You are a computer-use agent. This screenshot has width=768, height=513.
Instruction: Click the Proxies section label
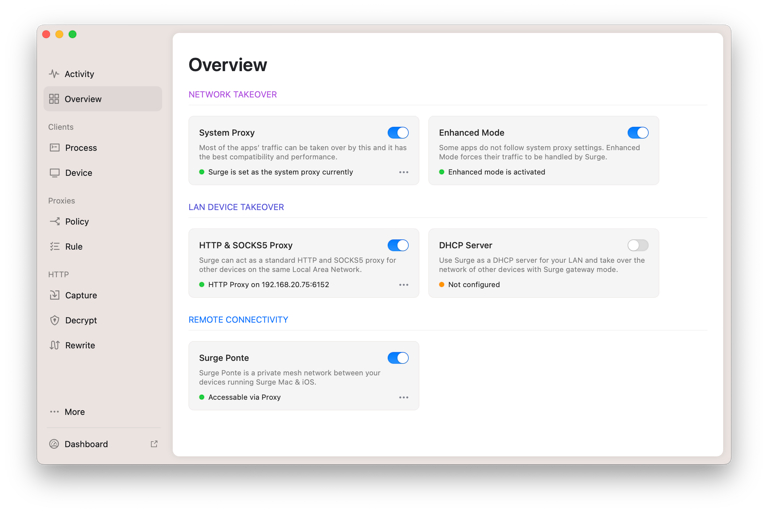[x=61, y=201]
